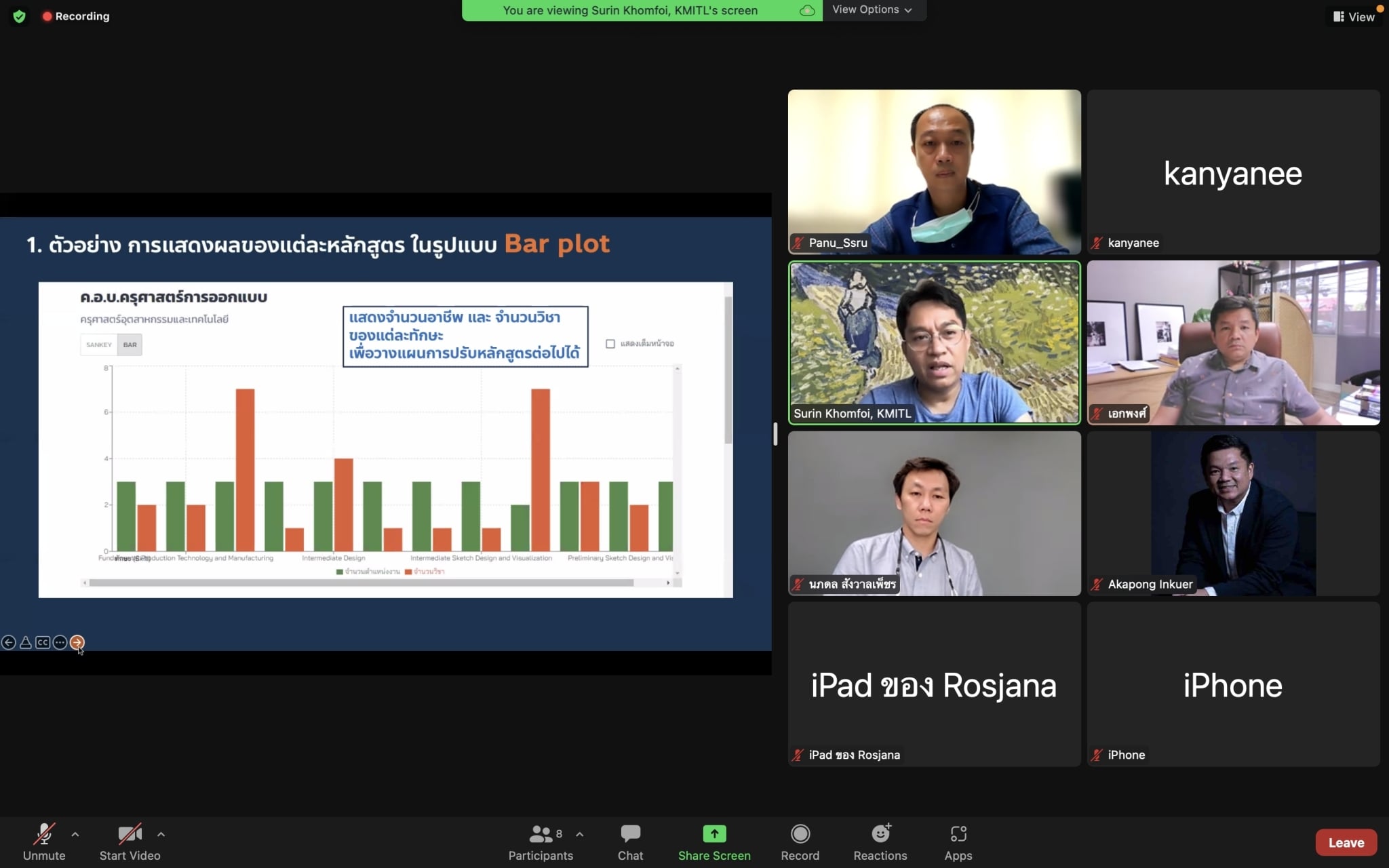Viewport: 1389px width, 868px height.
Task: Click the green encryption shield icon
Action: 19,16
